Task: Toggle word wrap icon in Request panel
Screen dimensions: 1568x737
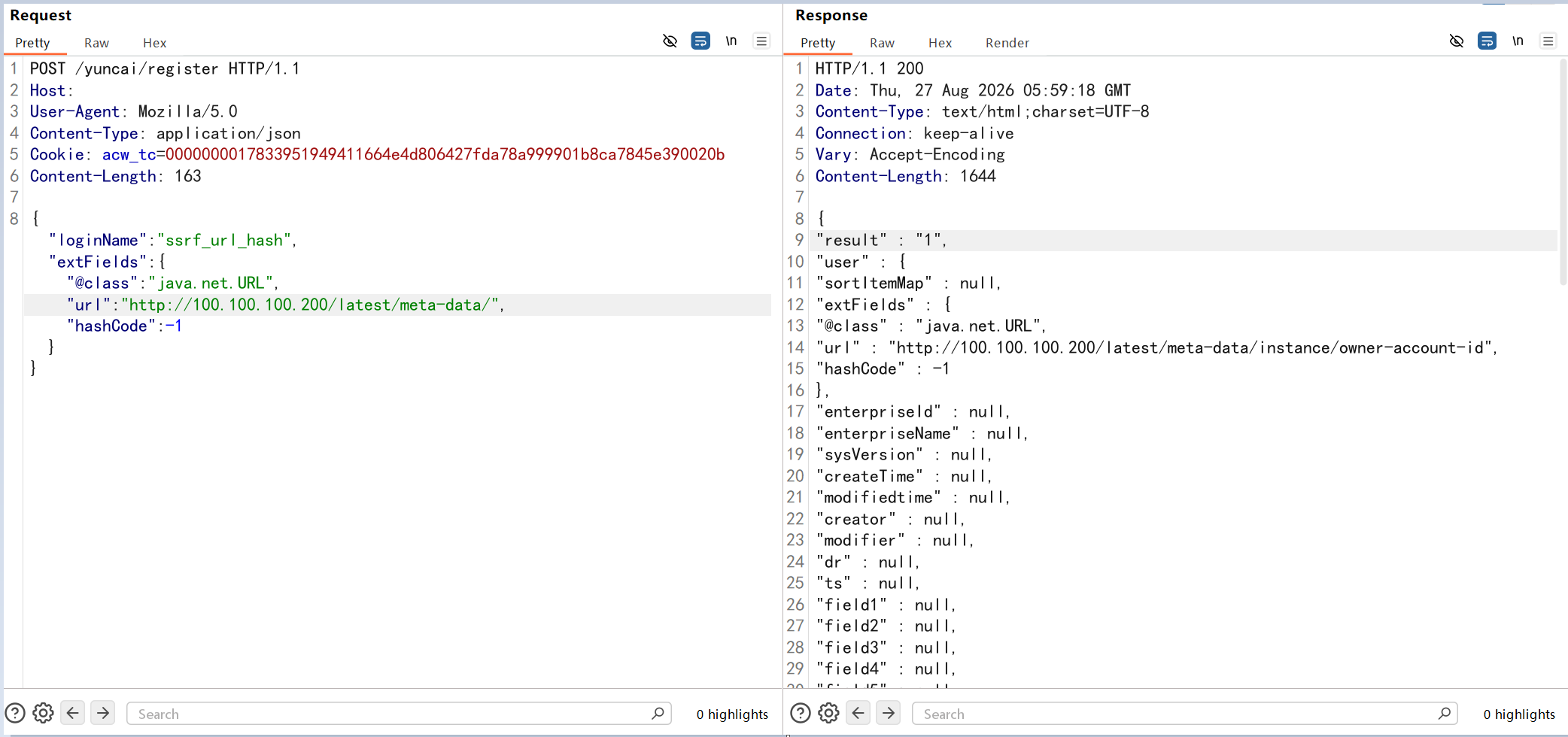Action: 700,41
